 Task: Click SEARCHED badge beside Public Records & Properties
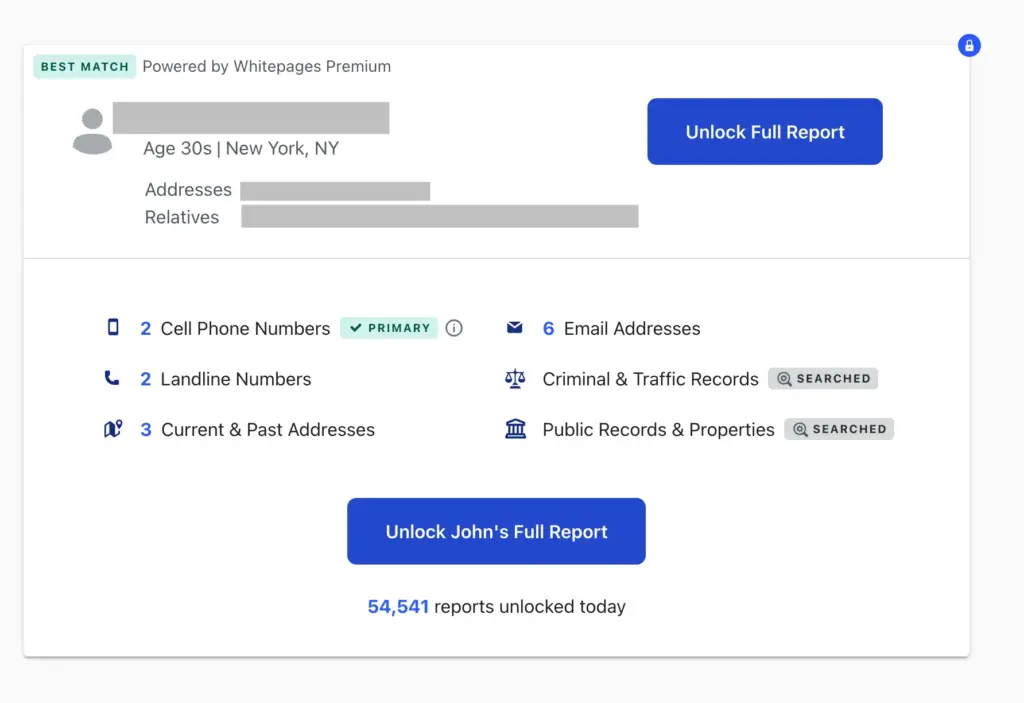(x=839, y=429)
